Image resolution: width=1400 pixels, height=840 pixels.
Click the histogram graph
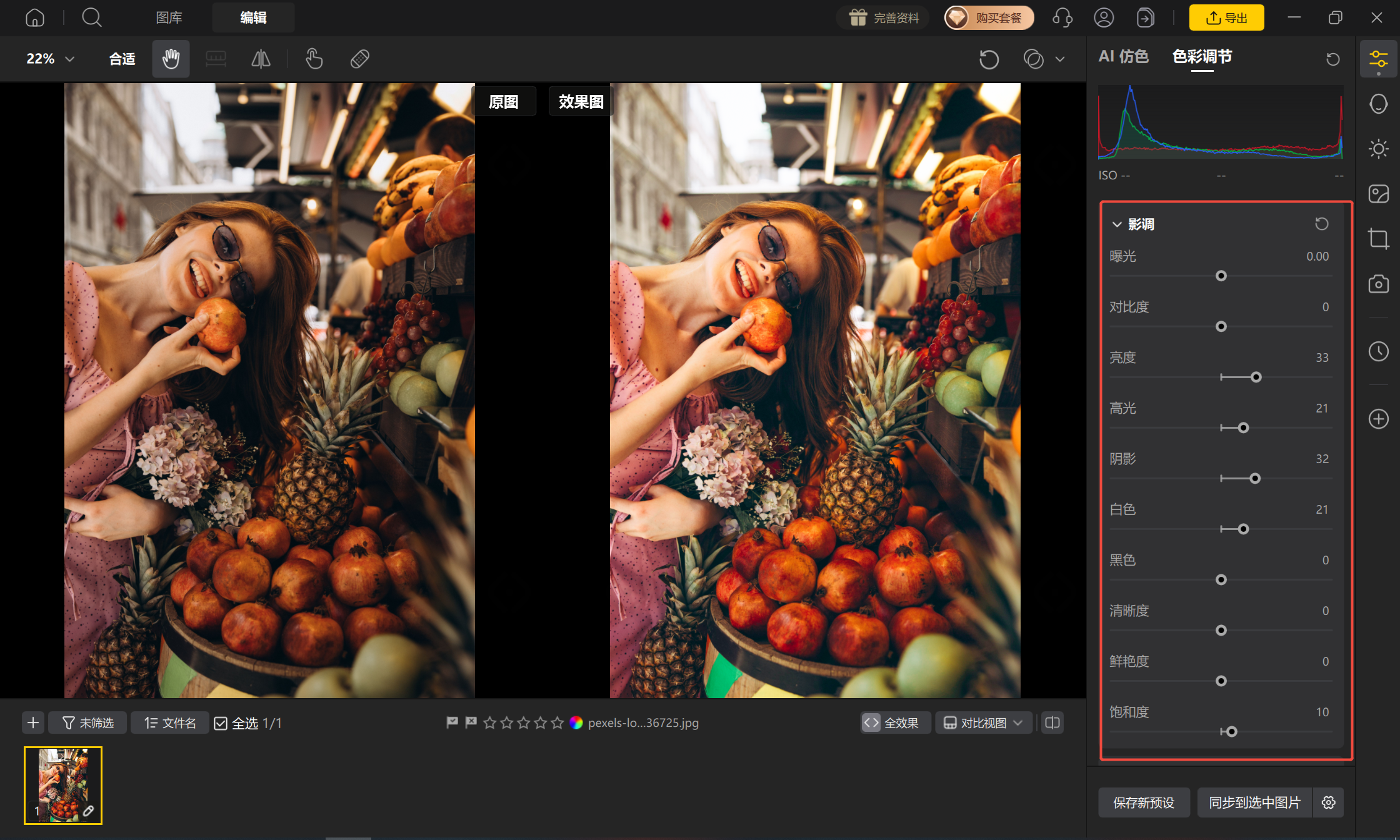(1221, 122)
